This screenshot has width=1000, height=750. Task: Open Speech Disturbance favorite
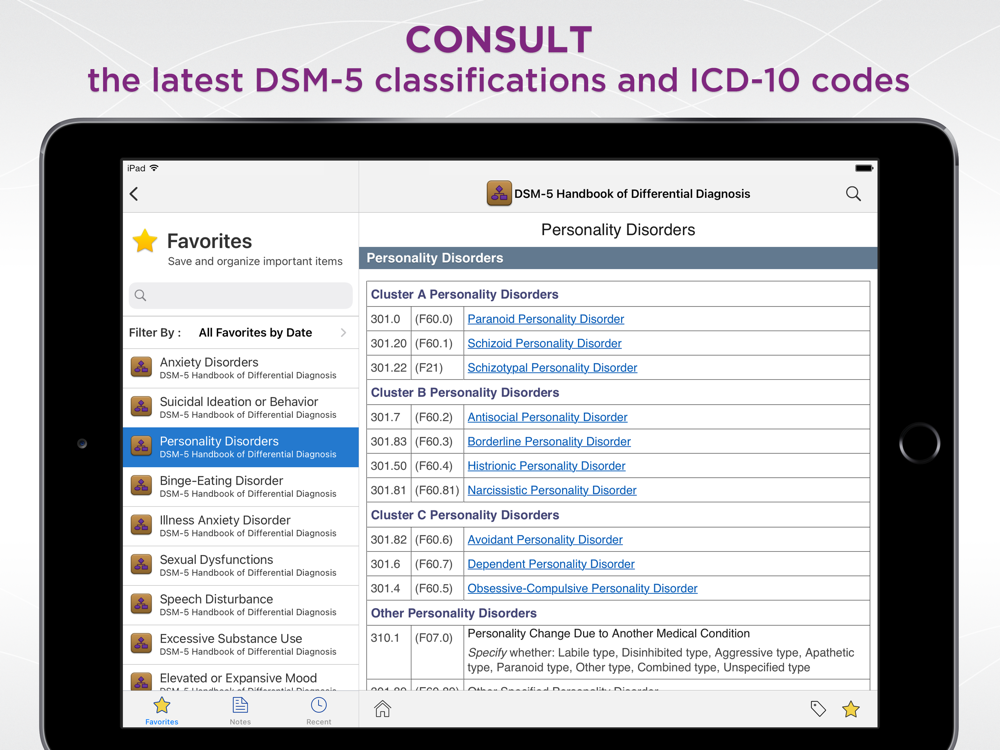click(240, 605)
